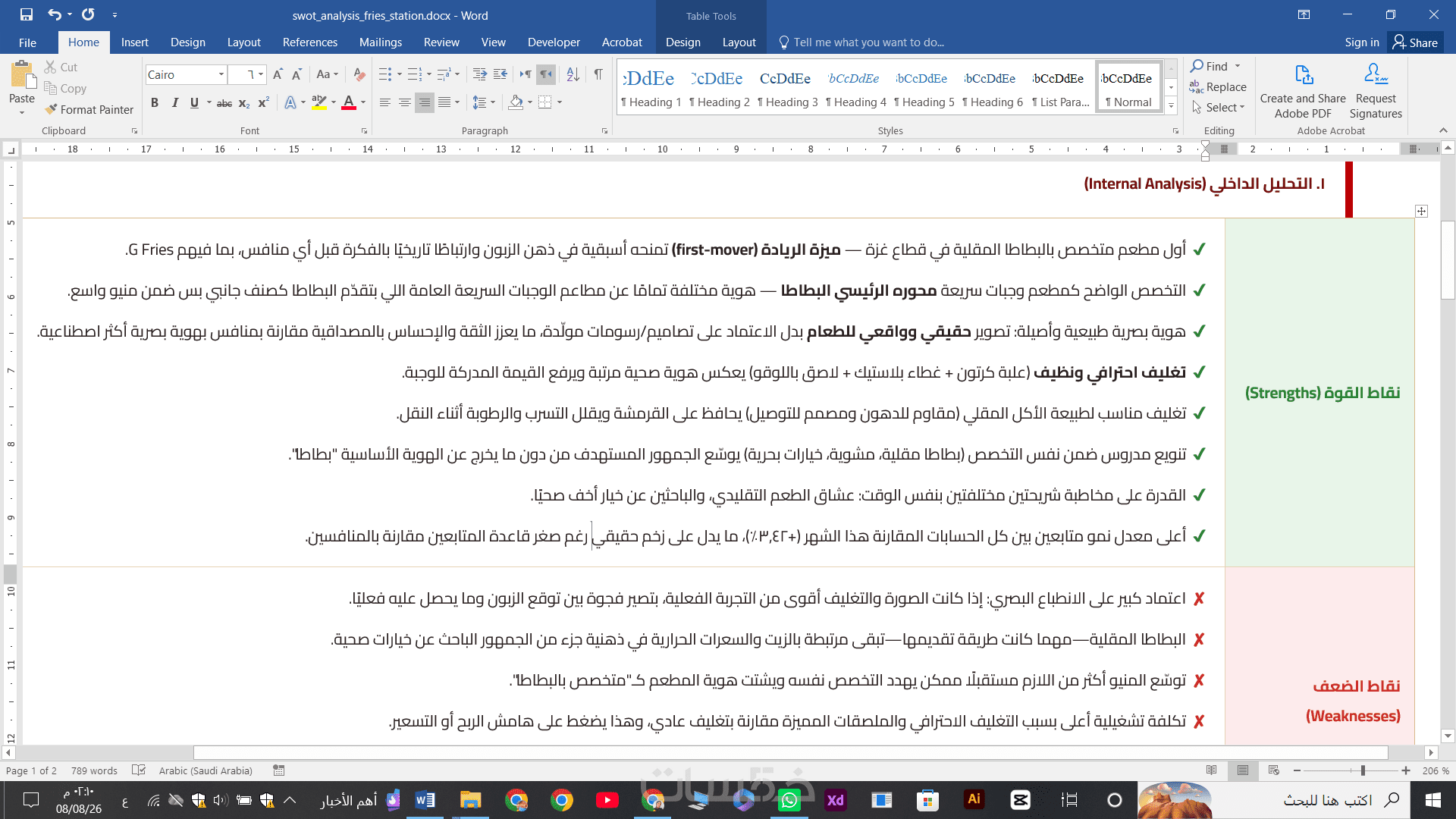
Task: Increase paragraph indent
Action: click(x=500, y=74)
